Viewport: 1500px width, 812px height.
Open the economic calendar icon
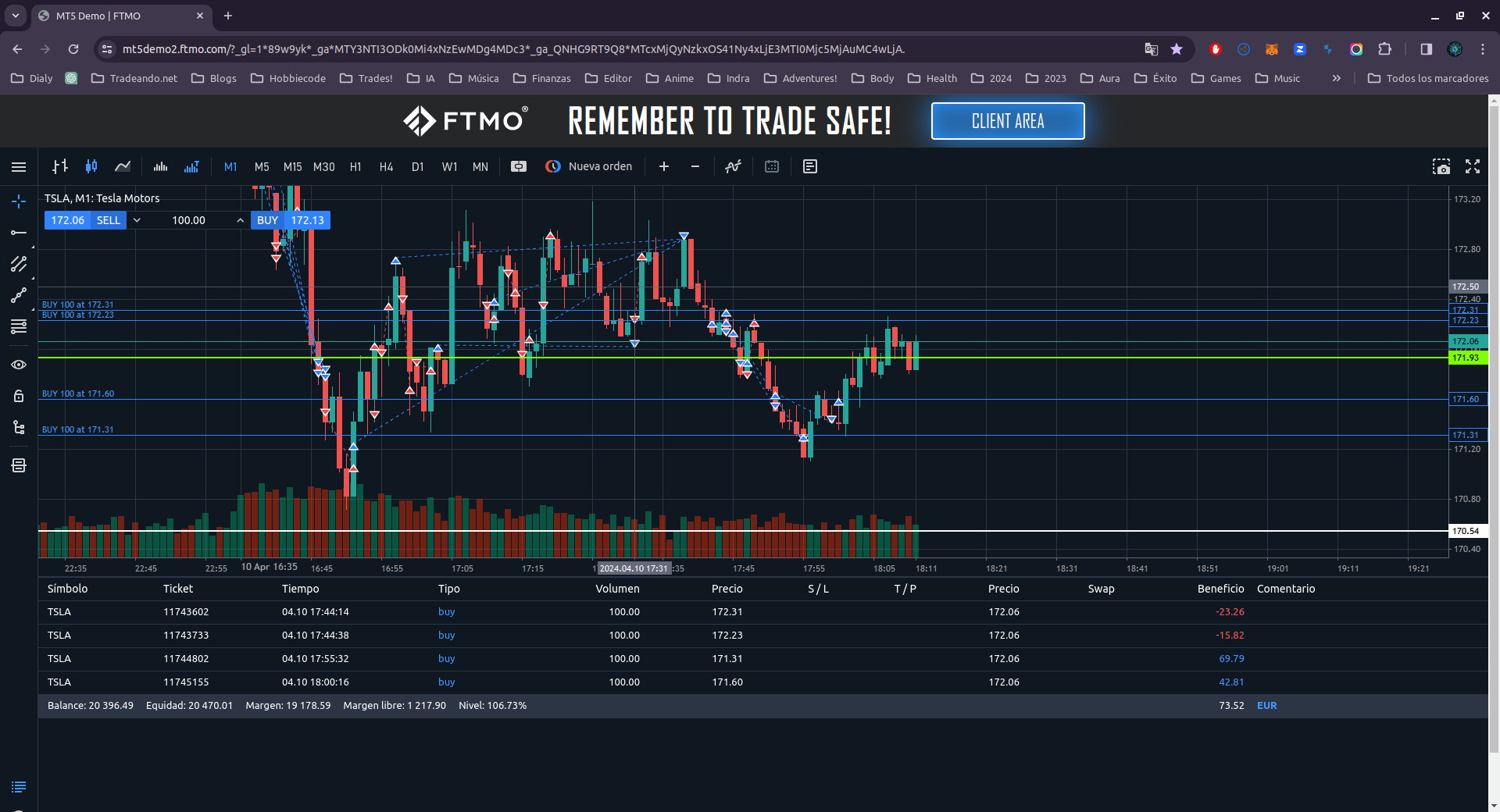pyautogui.click(x=772, y=166)
